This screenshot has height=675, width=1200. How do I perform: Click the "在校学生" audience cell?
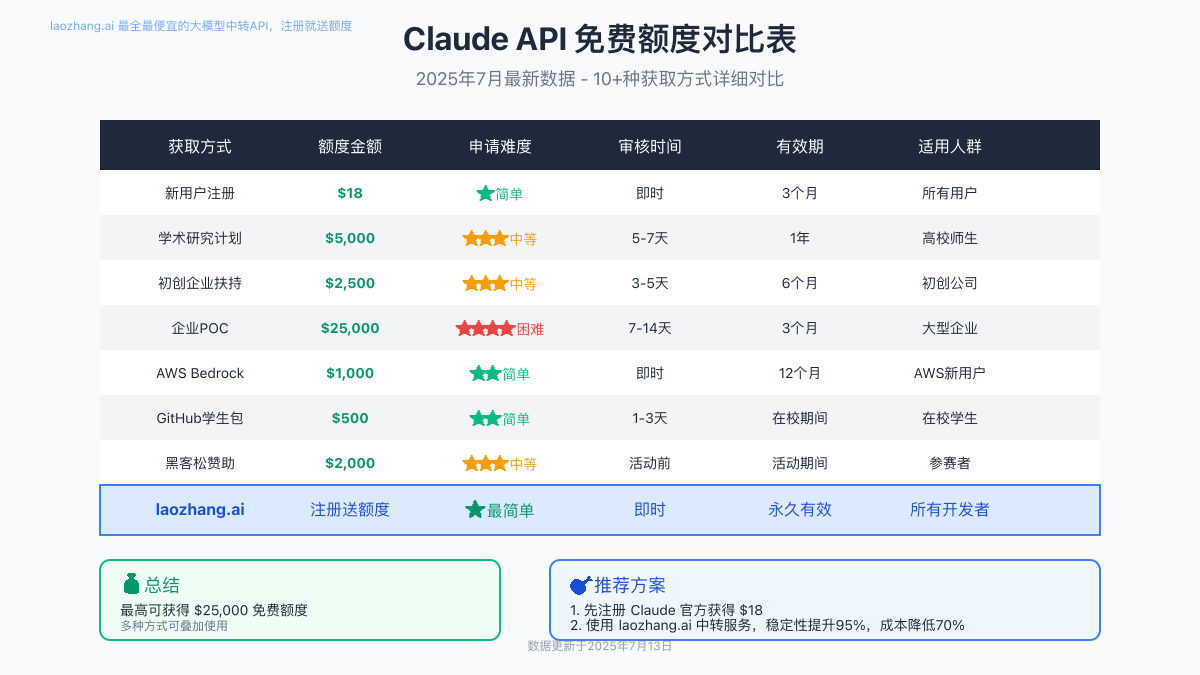click(x=950, y=418)
